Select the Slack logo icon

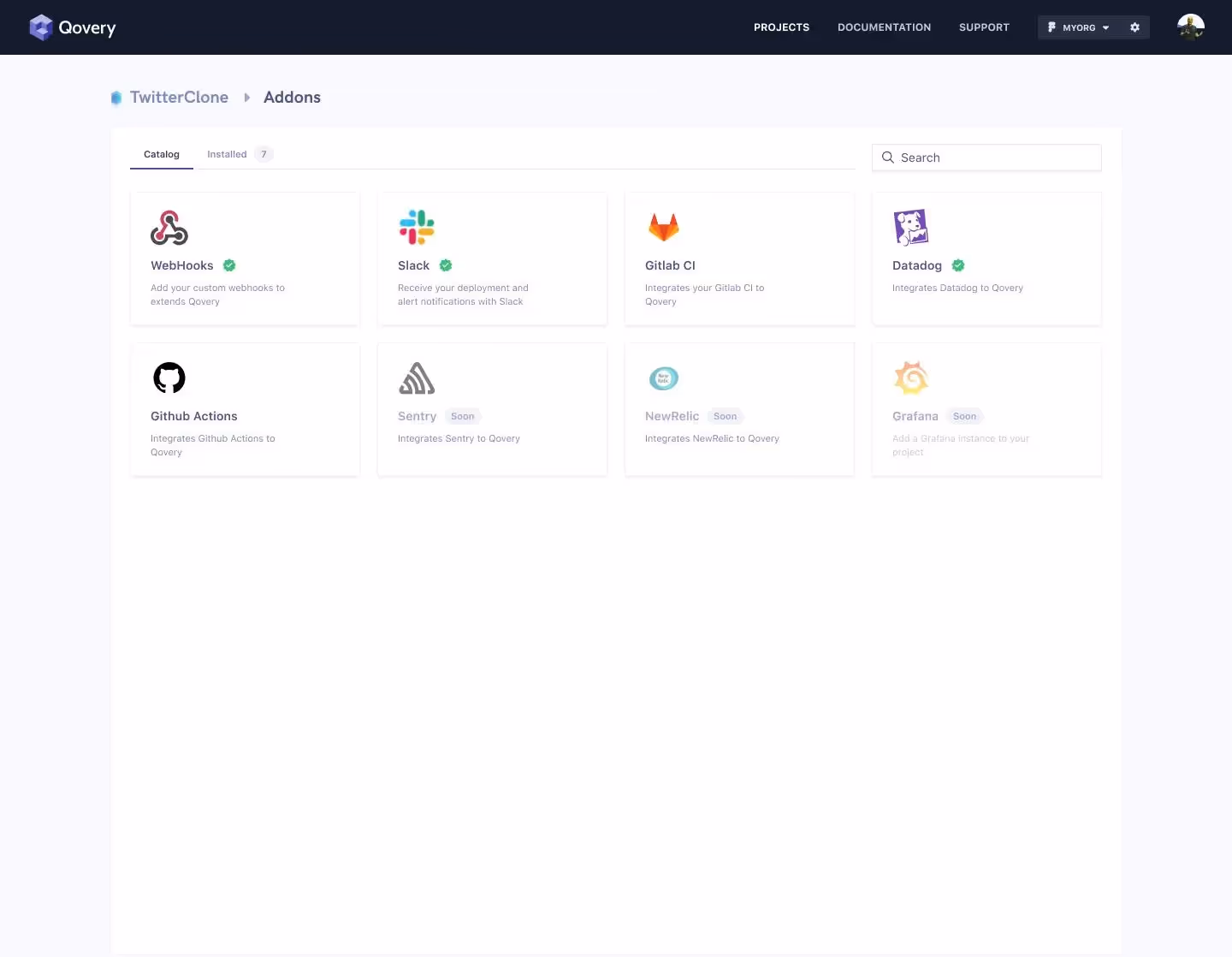pyautogui.click(x=417, y=228)
